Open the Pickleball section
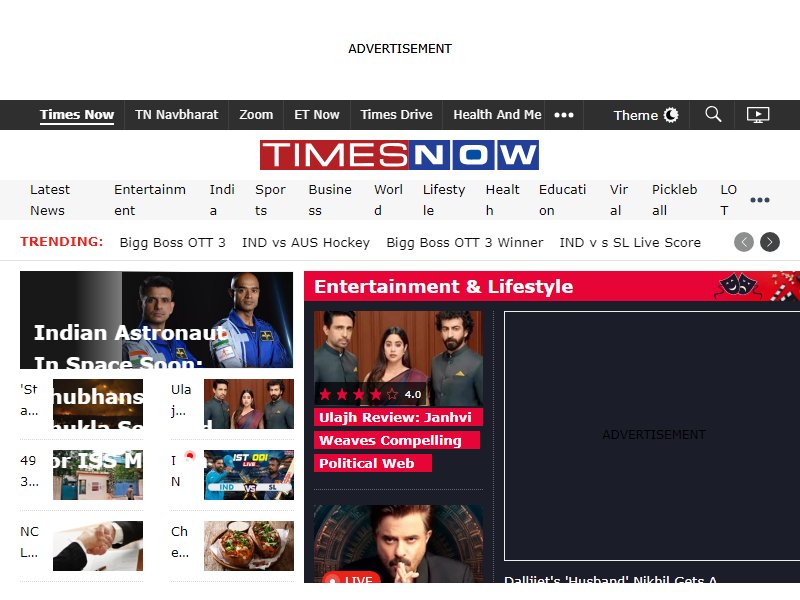 pos(674,200)
